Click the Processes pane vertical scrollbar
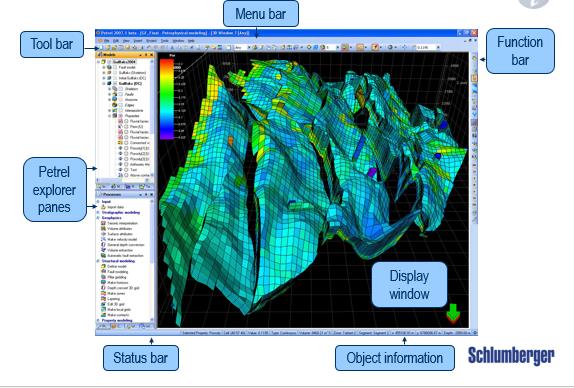This screenshot has height=388, width=574. [152, 260]
